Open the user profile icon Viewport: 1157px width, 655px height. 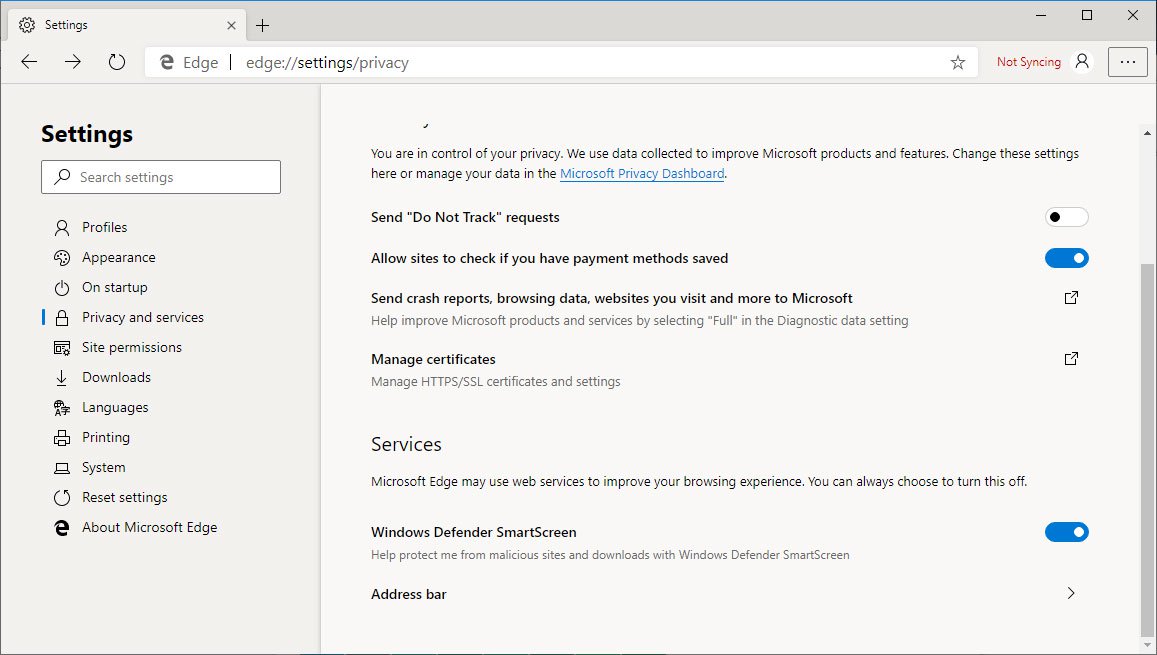1082,62
